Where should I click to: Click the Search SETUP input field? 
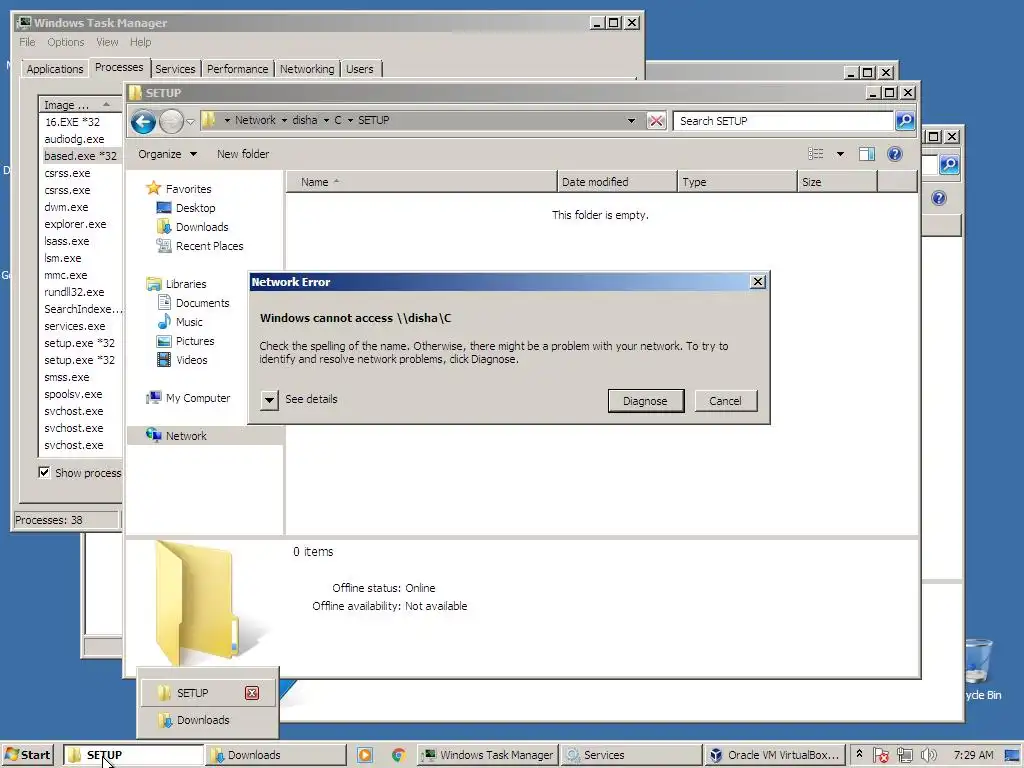784,121
